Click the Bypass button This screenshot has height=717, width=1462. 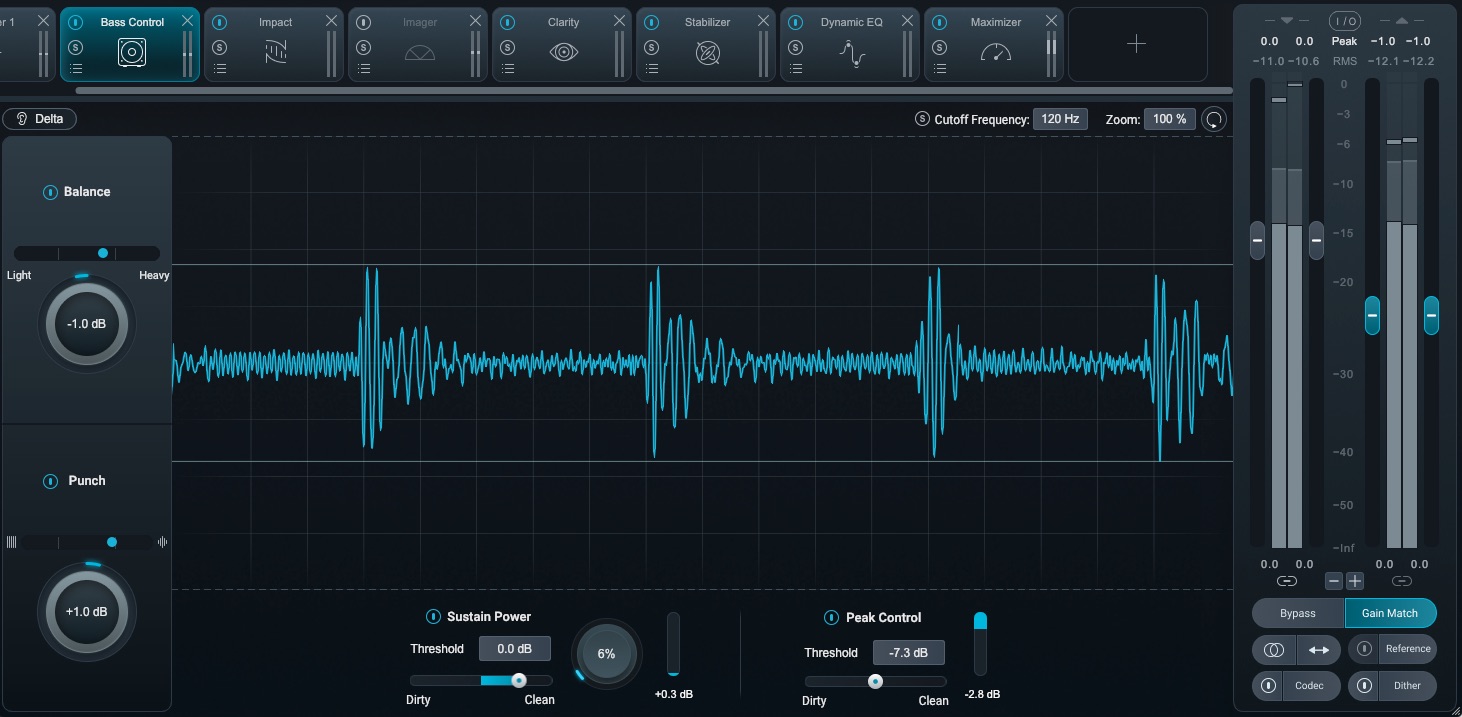[x=1297, y=613]
